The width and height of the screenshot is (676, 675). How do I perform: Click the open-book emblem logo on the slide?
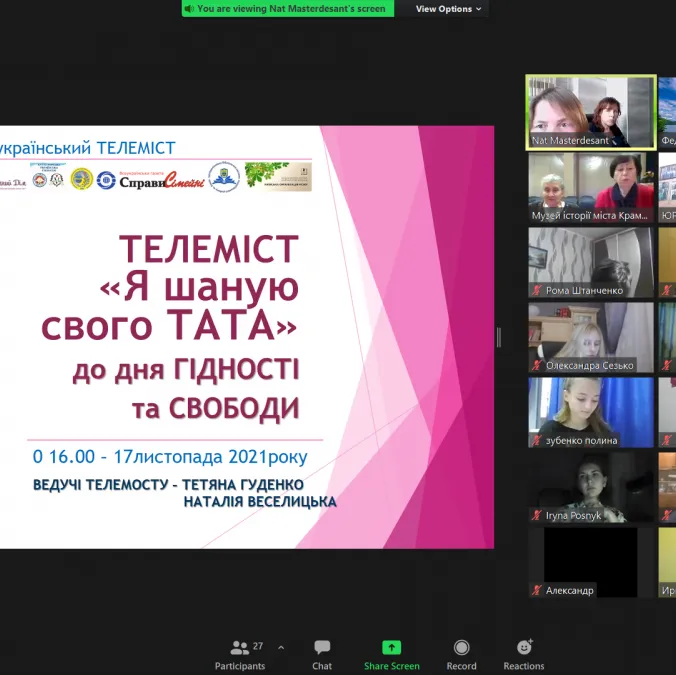coord(224,177)
